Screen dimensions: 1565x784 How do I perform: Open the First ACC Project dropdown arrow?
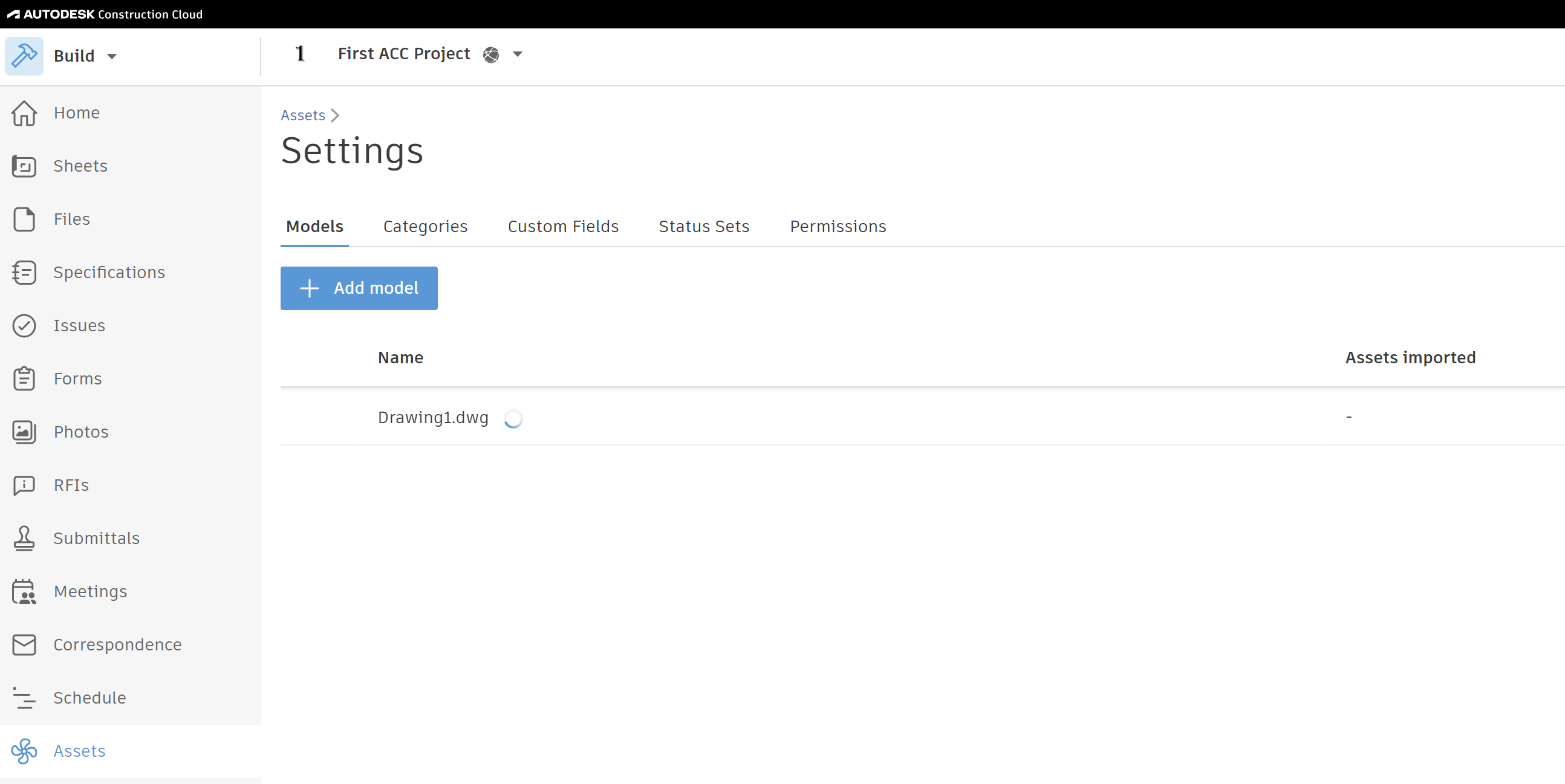click(518, 54)
